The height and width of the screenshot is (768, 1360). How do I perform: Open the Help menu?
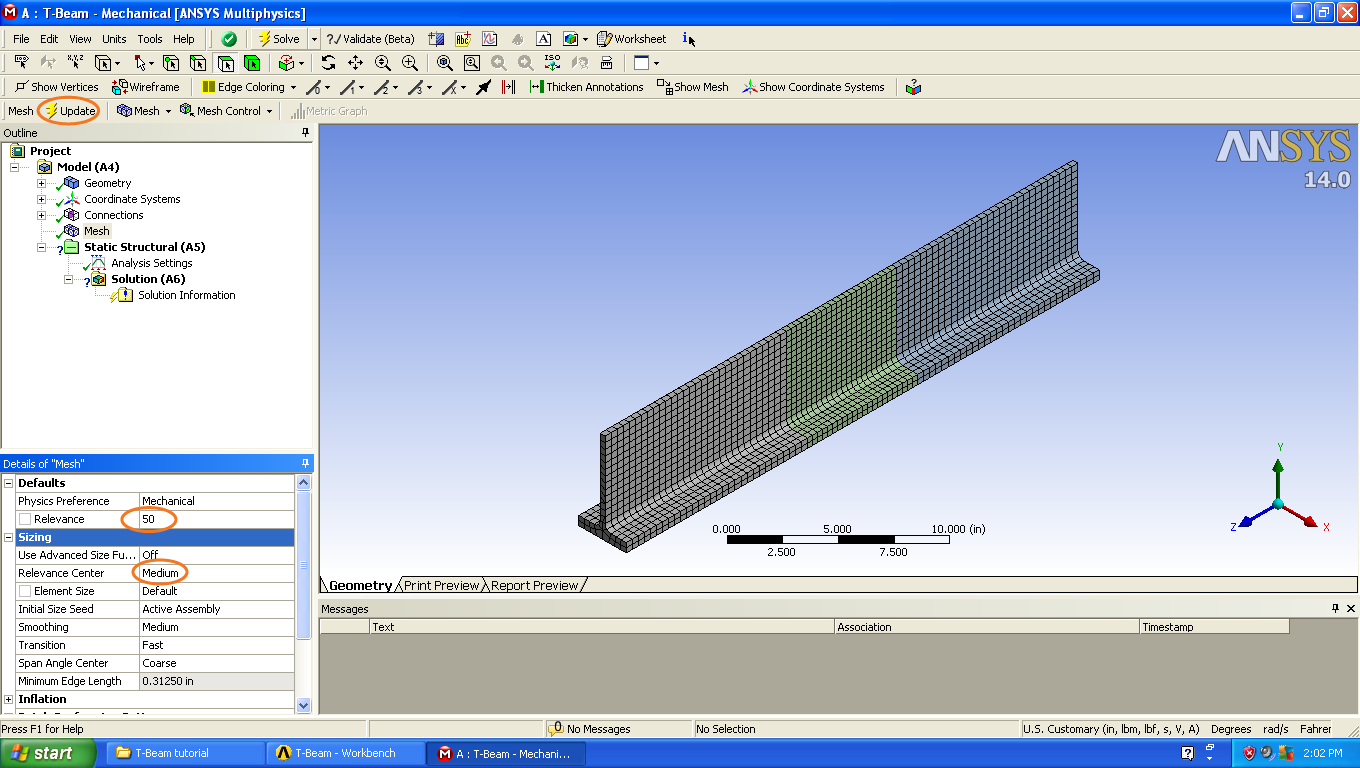[184, 39]
